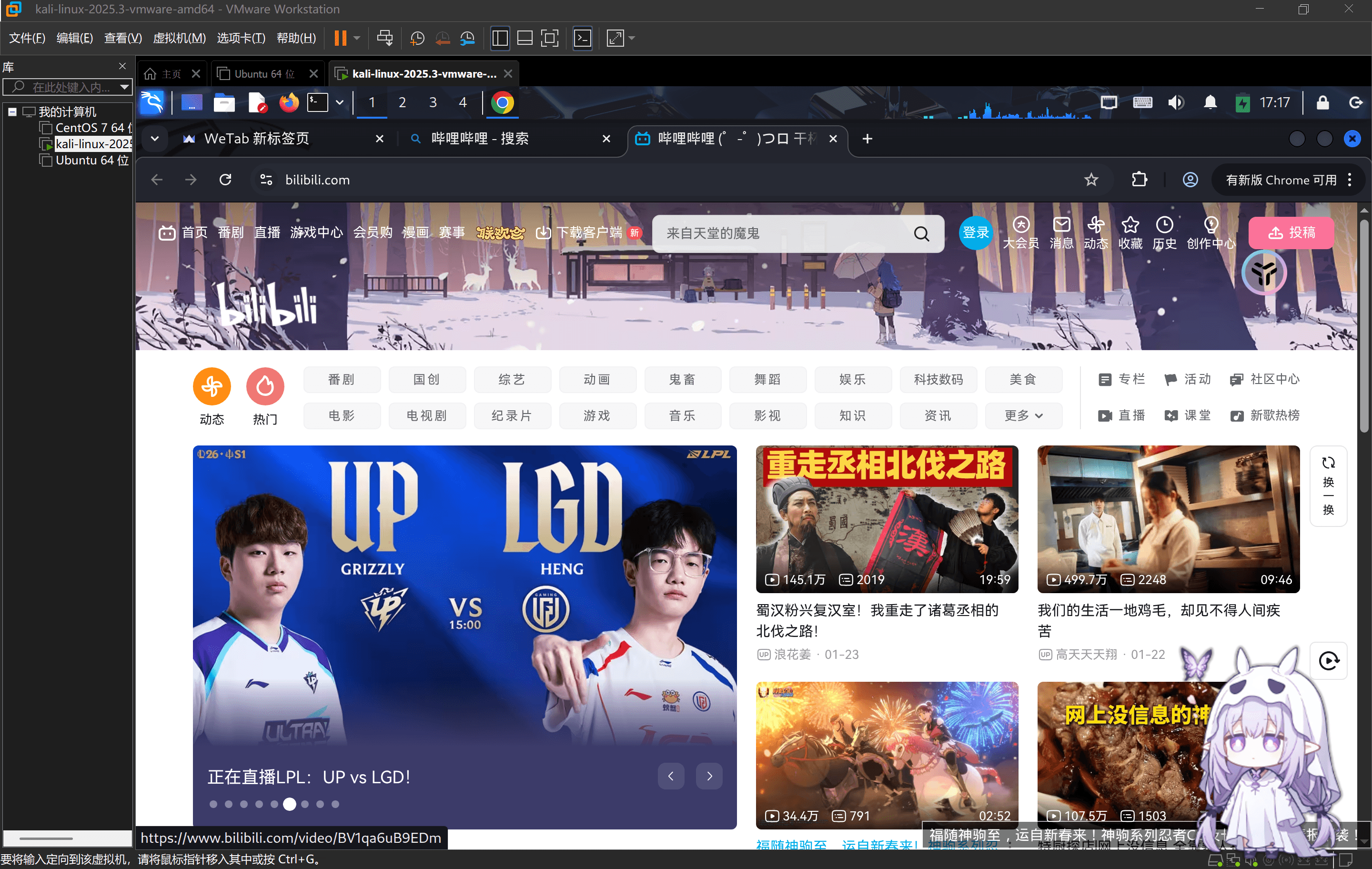Mute Kali panel volume speaker icon
The image size is (1372, 869).
(x=1175, y=102)
